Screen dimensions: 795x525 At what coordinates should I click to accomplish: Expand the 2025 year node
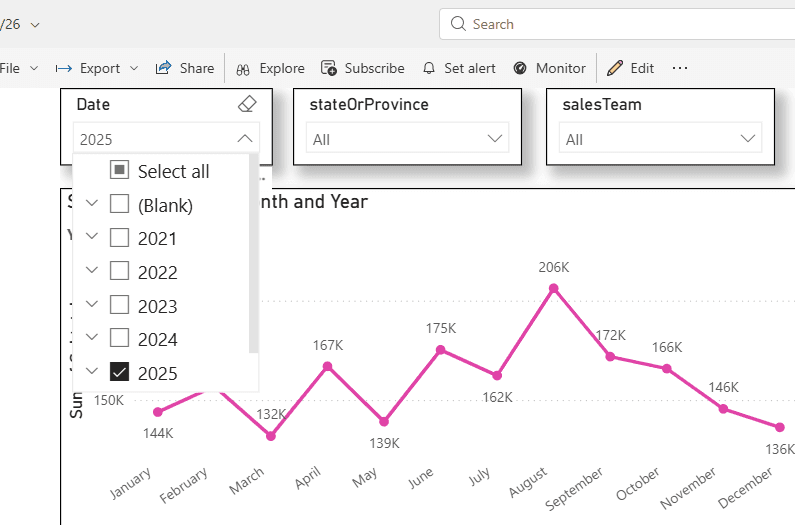click(92, 371)
